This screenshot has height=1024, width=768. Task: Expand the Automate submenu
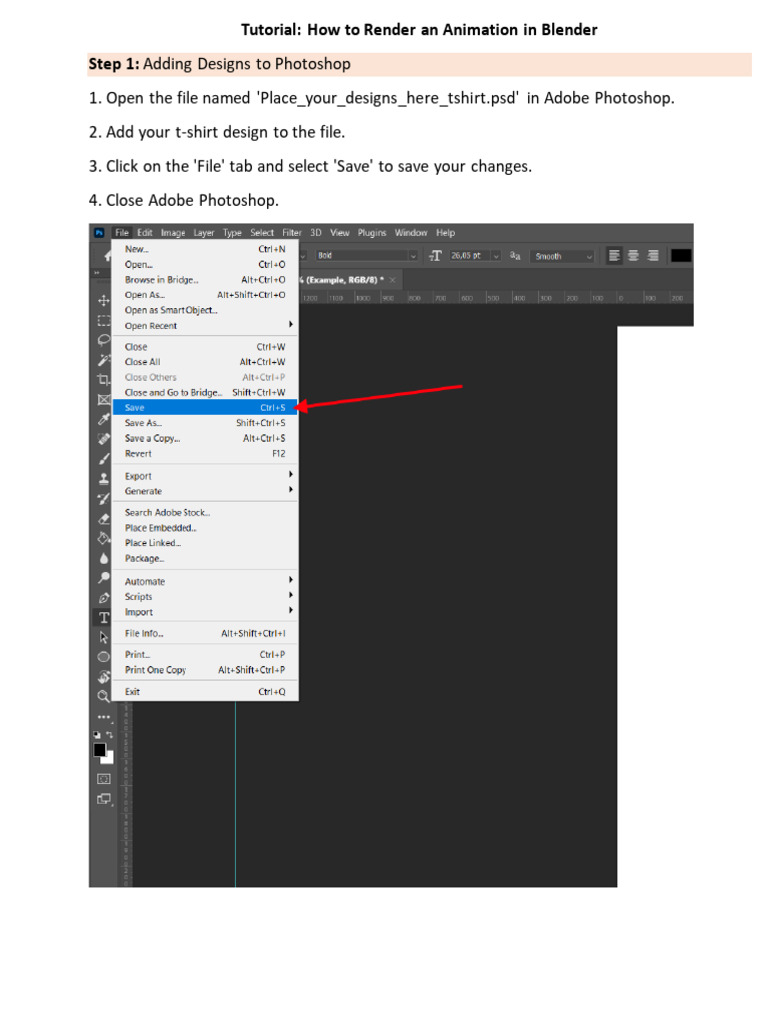[x=205, y=581]
